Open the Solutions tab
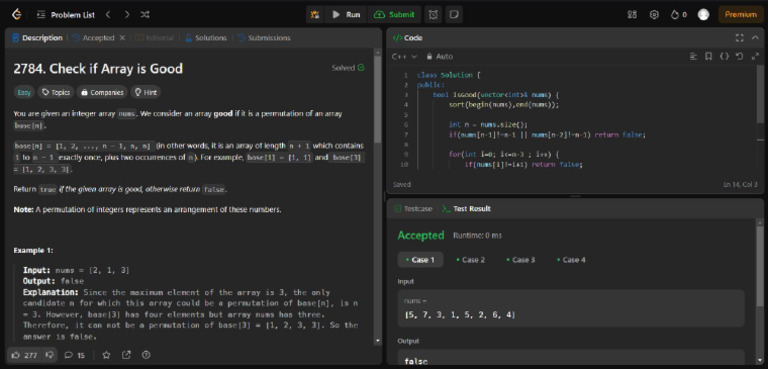Image resolution: width=768 pixels, height=369 pixels. [x=206, y=38]
